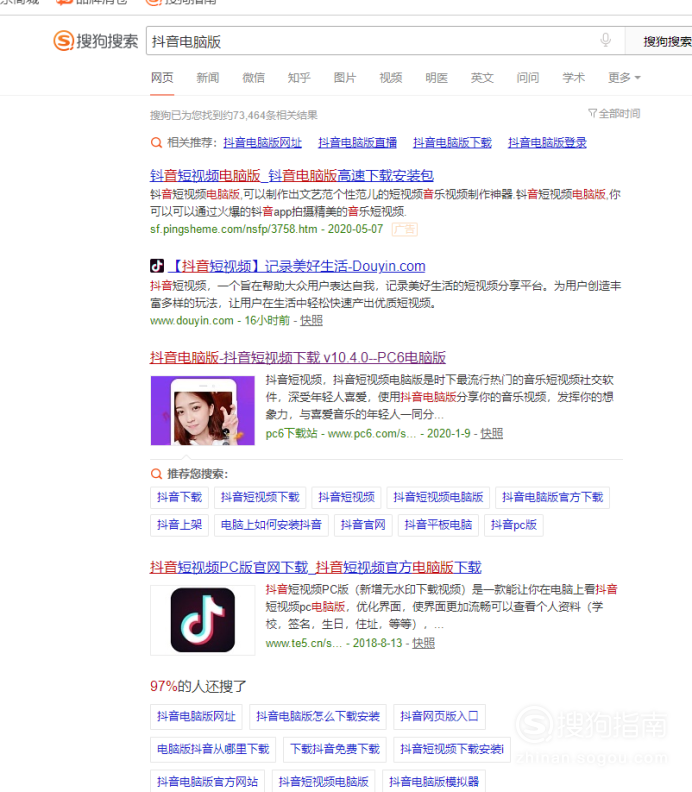The width and height of the screenshot is (692, 792).
Task: Open the Douyin.com official result title
Action: pos(297,266)
